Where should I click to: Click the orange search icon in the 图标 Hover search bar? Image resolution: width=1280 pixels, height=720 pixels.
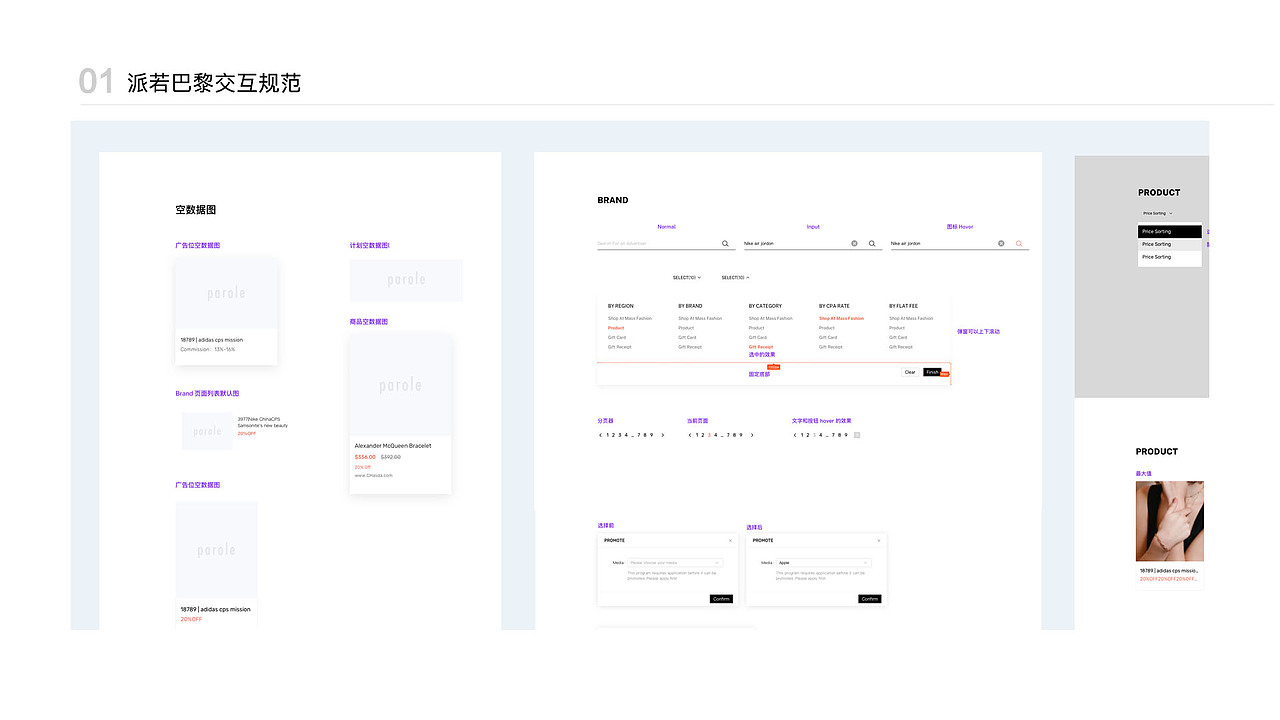[x=1019, y=243]
